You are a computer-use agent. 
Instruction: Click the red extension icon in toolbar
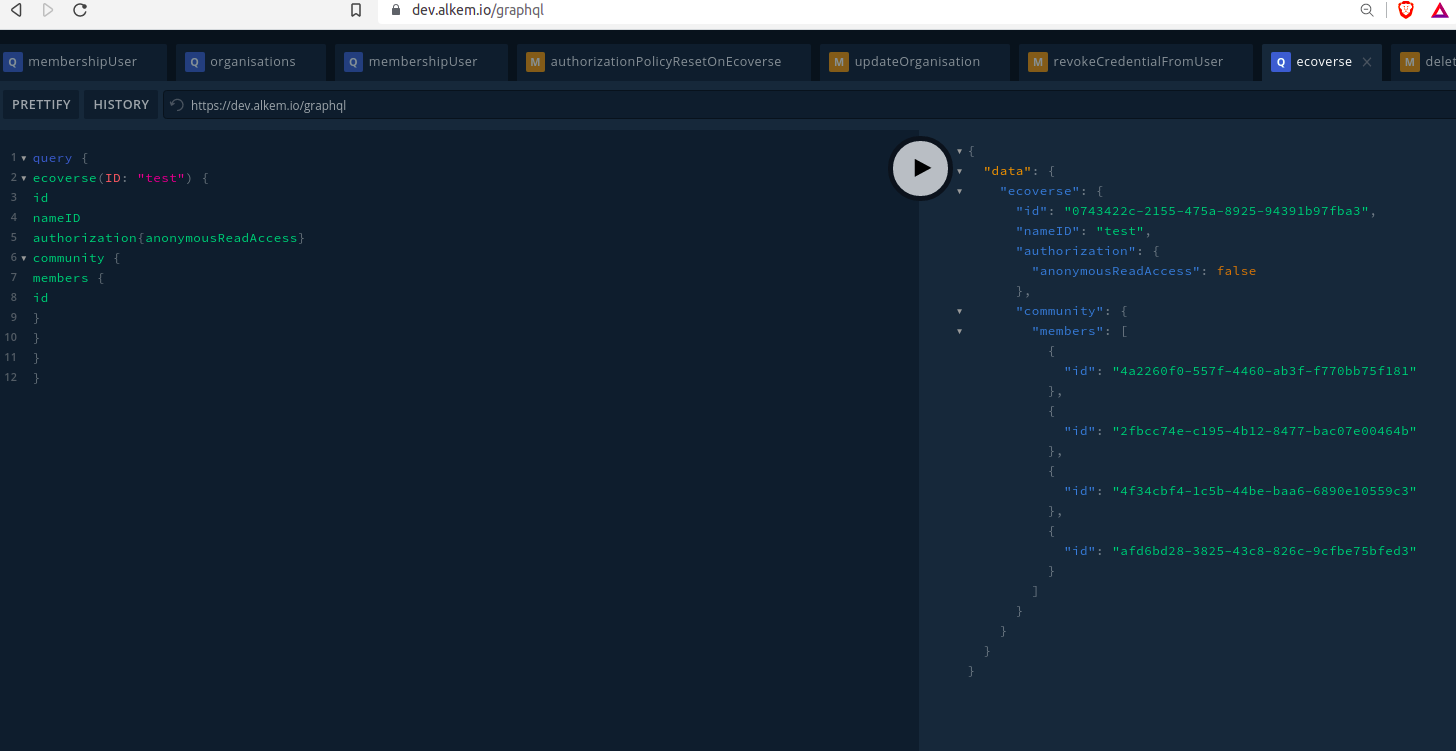(x=1440, y=11)
